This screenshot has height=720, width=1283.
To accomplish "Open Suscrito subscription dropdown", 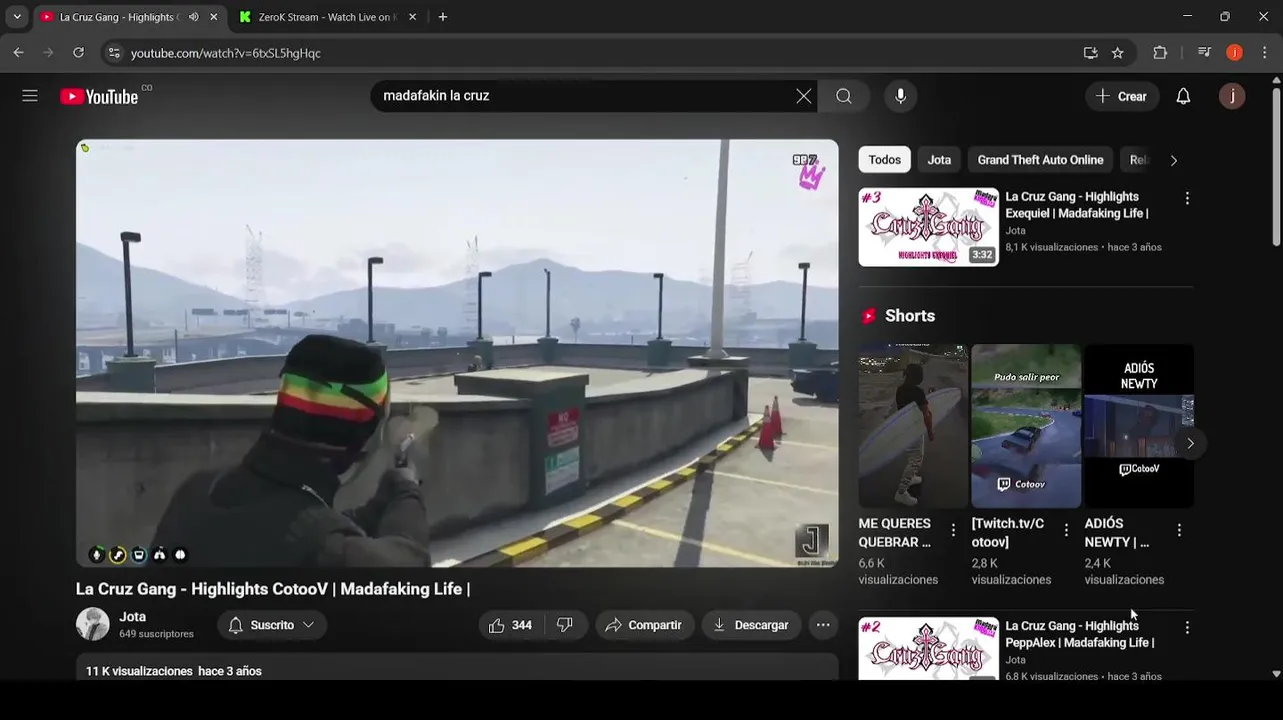I will click(x=271, y=625).
